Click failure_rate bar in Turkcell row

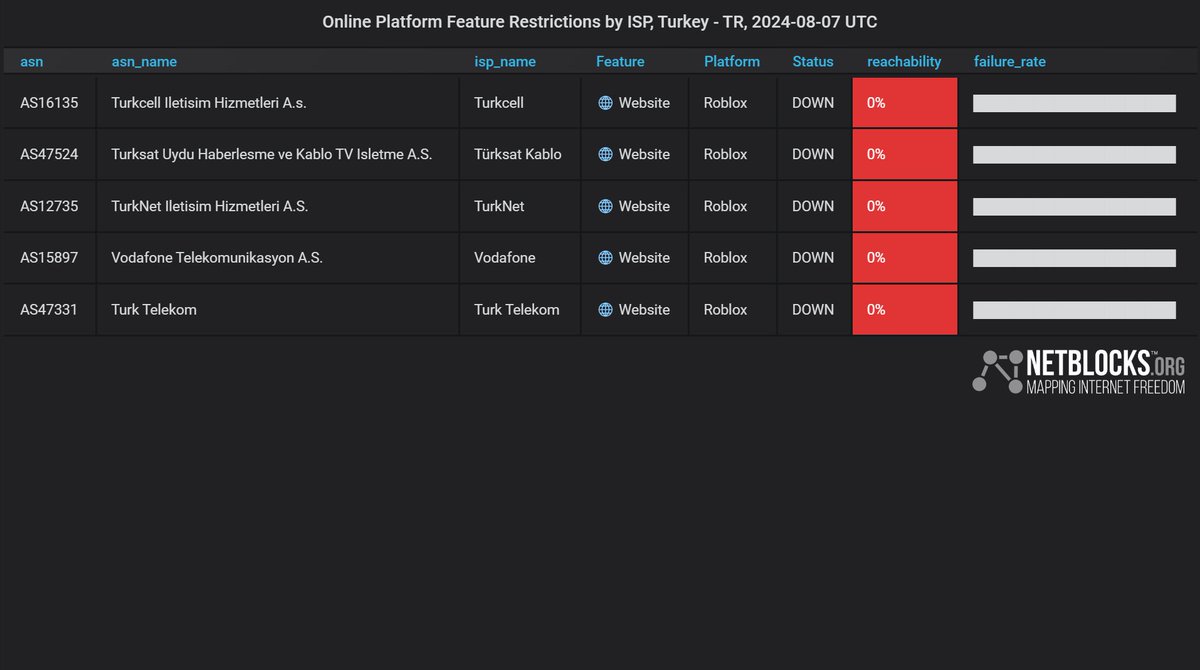click(1074, 103)
